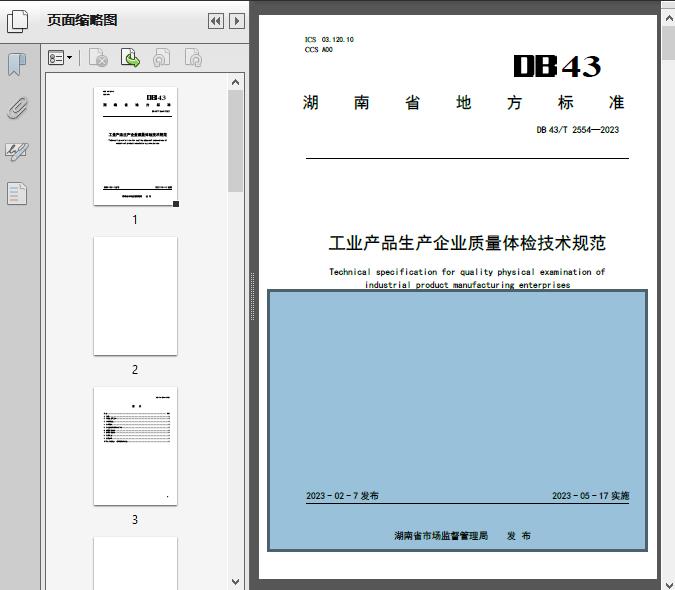The width and height of the screenshot is (675, 590).
Task: Click the extract pages green arrow icon
Action: tap(130, 58)
